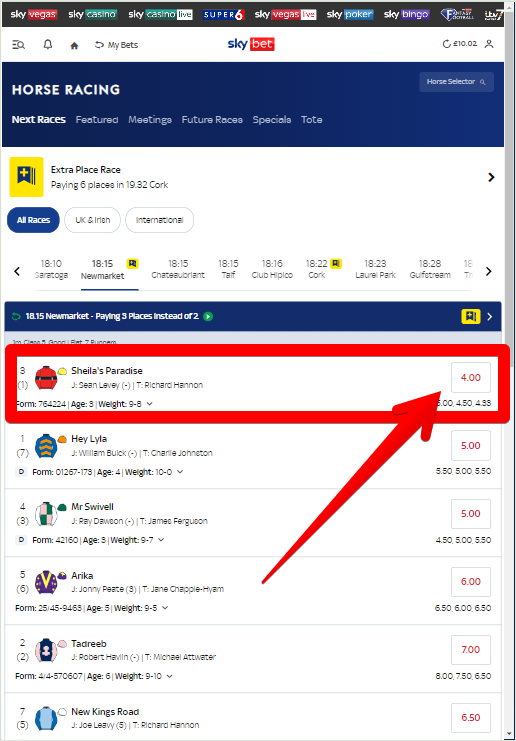
Task: Show next races with right carousel arrow
Action: (x=489, y=271)
